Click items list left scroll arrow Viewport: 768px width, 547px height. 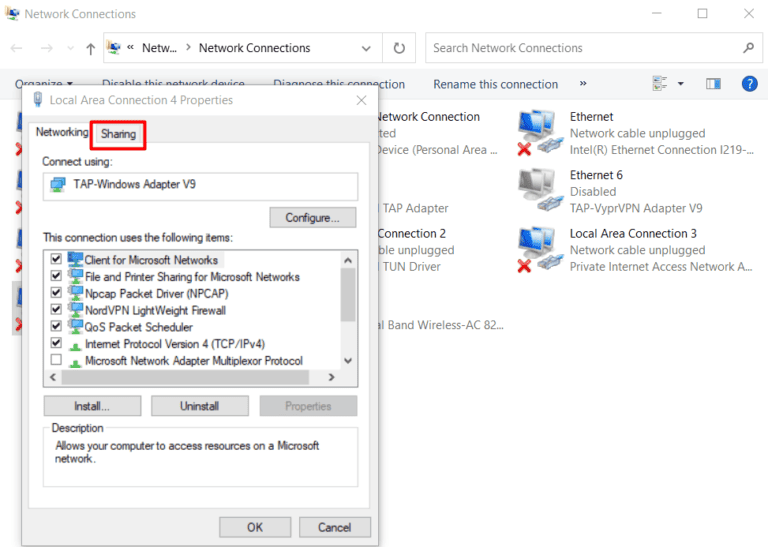[x=52, y=377]
